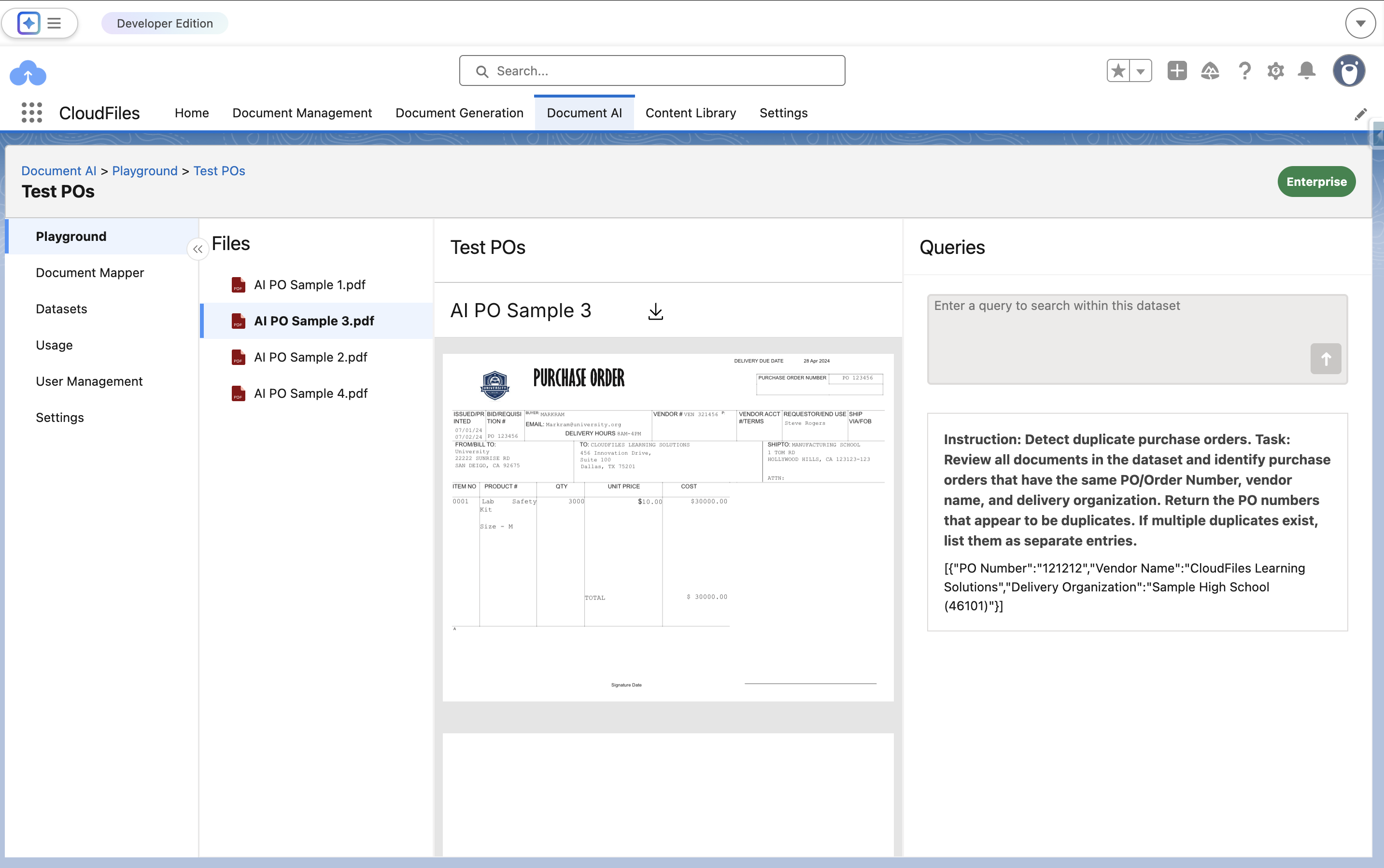Image resolution: width=1384 pixels, height=868 pixels.
Task: Click the CloudFiles cloud logo icon
Action: 28,73
